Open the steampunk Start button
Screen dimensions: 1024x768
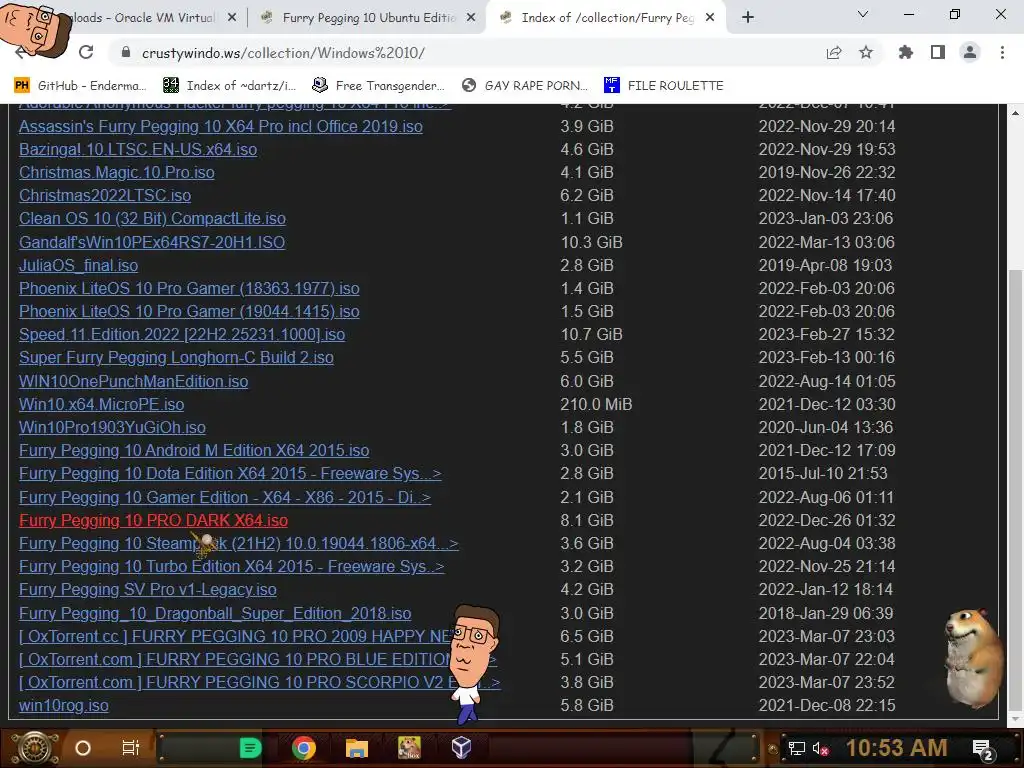(x=35, y=748)
